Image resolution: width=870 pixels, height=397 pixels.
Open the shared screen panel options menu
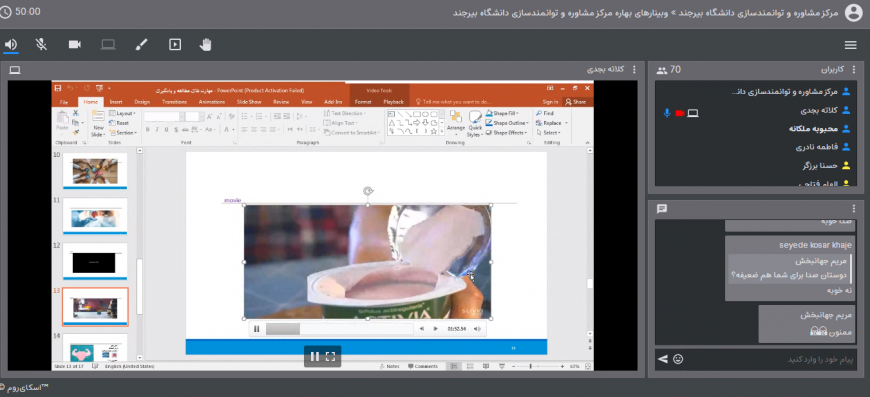(635, 70)
